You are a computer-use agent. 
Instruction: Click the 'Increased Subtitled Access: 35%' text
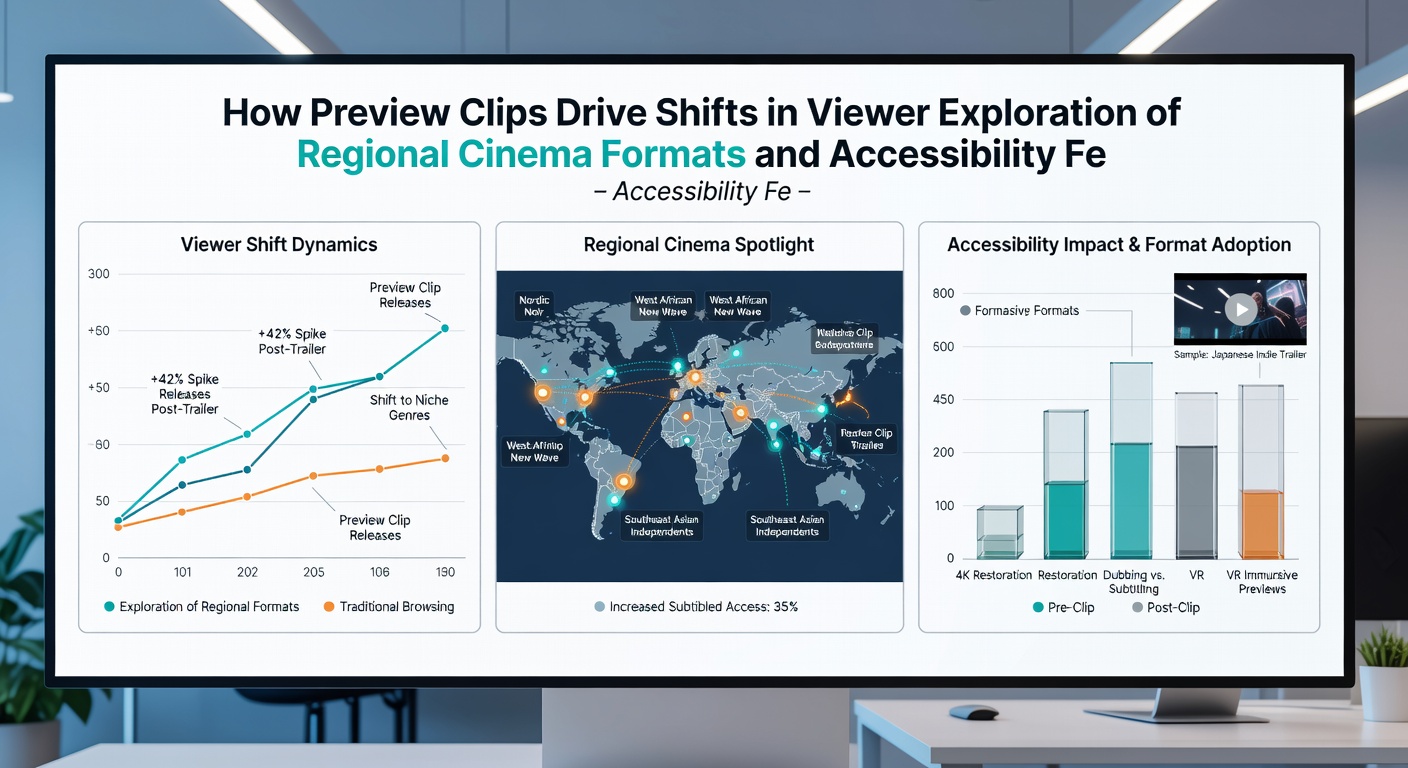[x=704, y=606]
